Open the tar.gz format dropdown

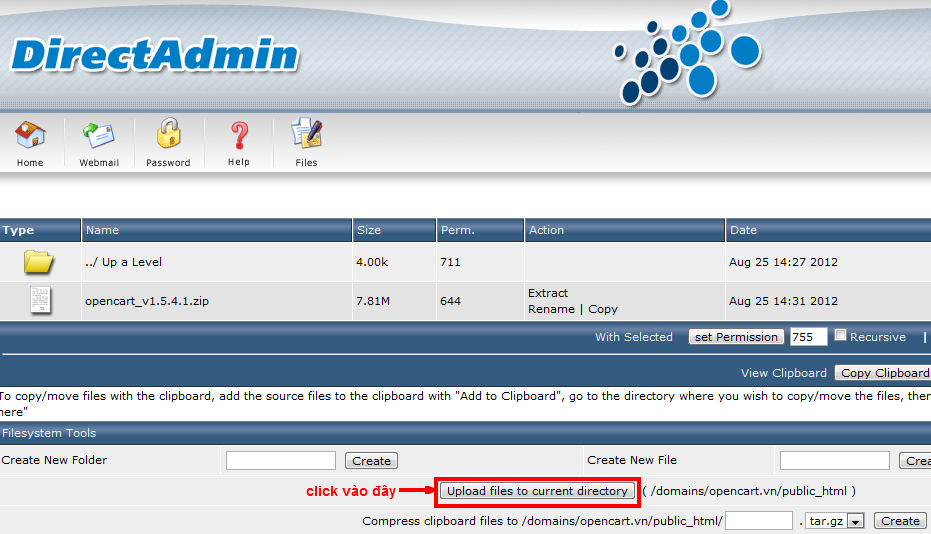[x=835, y=521]
